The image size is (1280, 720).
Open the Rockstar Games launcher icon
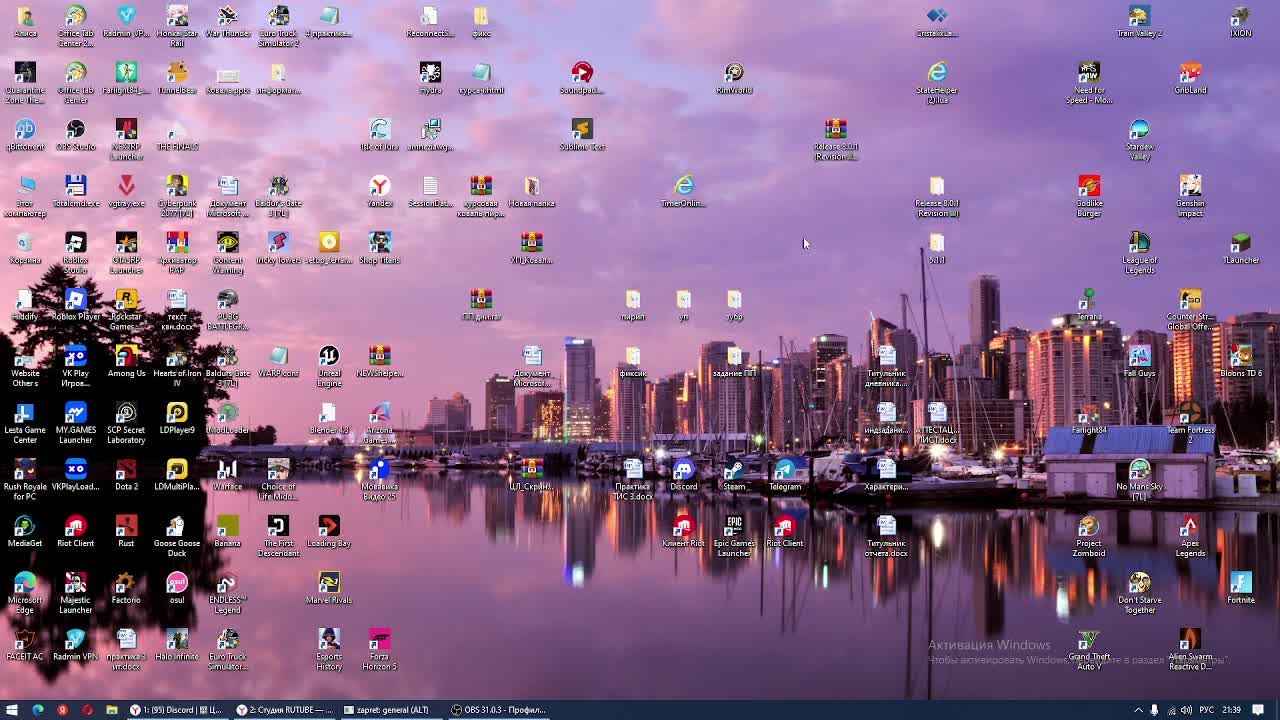pos(126,309)
